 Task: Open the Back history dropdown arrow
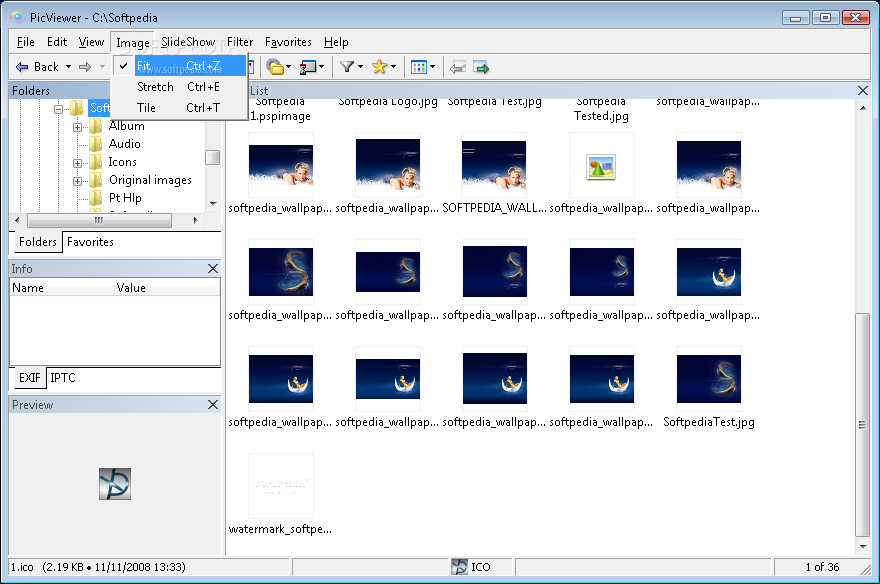coord(68,67)
